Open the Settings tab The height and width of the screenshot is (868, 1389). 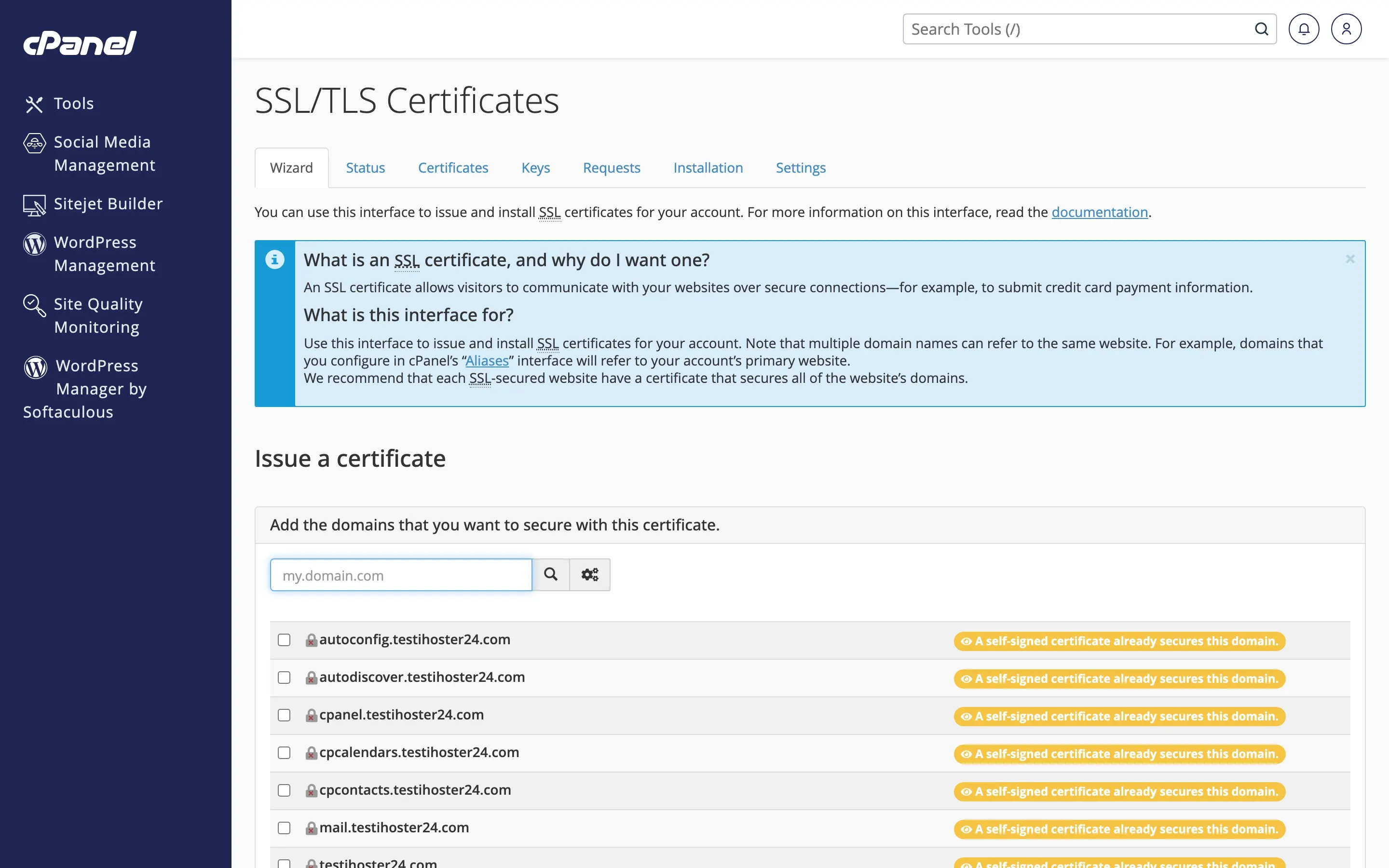tap(800, 168)
